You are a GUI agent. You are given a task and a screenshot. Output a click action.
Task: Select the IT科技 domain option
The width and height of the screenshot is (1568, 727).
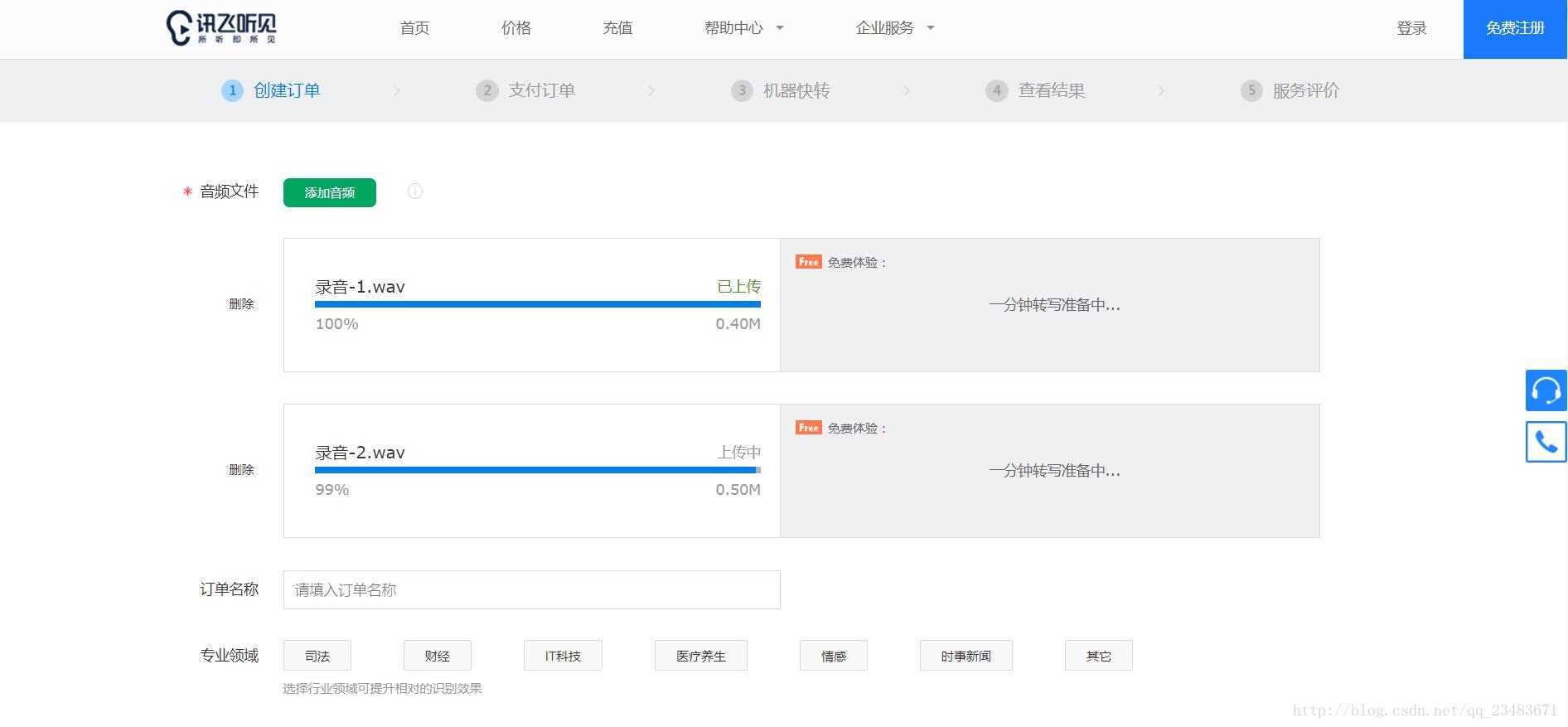coord(563,656)
